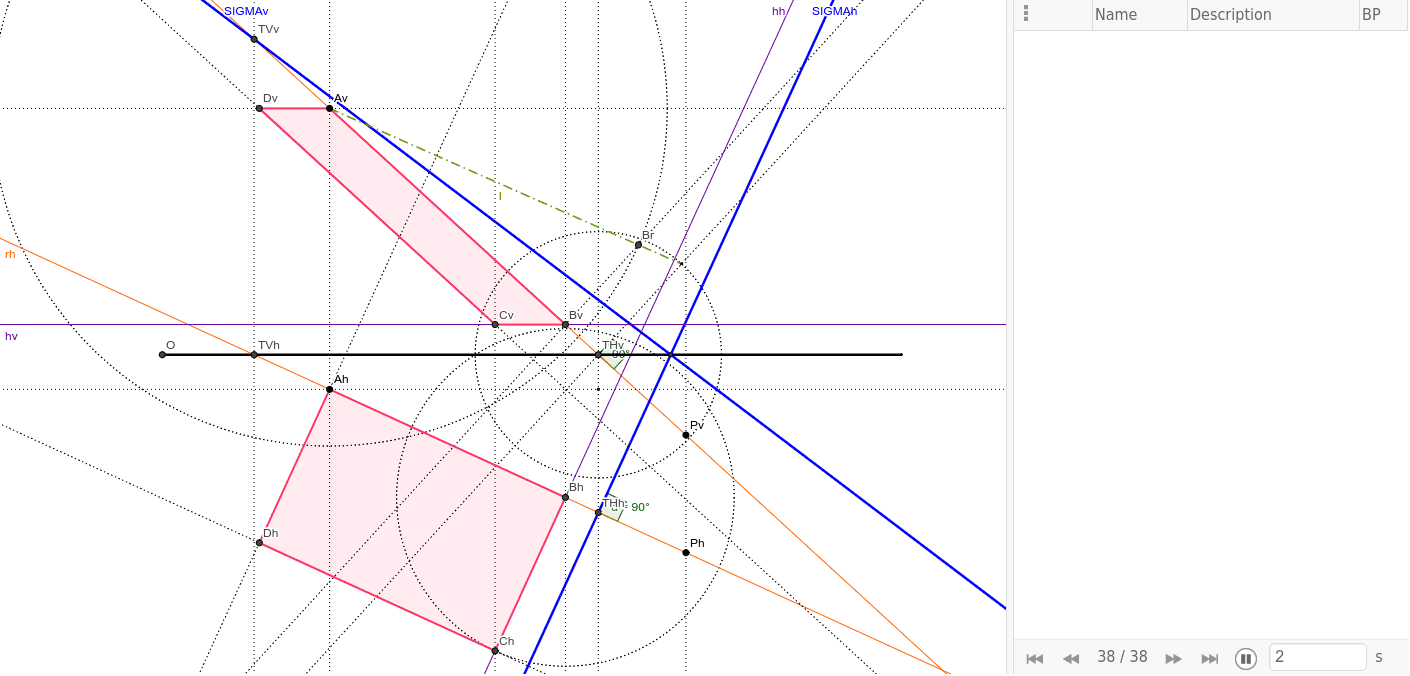This screenshot has width=1410, height=676.
Task: Select point THh near the 90° angle
Action: 598,512
